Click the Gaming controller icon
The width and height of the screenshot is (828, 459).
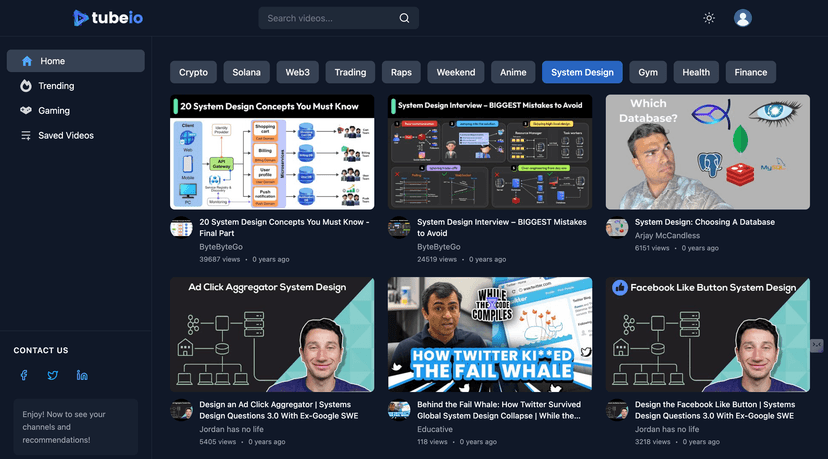coord(26,110)
